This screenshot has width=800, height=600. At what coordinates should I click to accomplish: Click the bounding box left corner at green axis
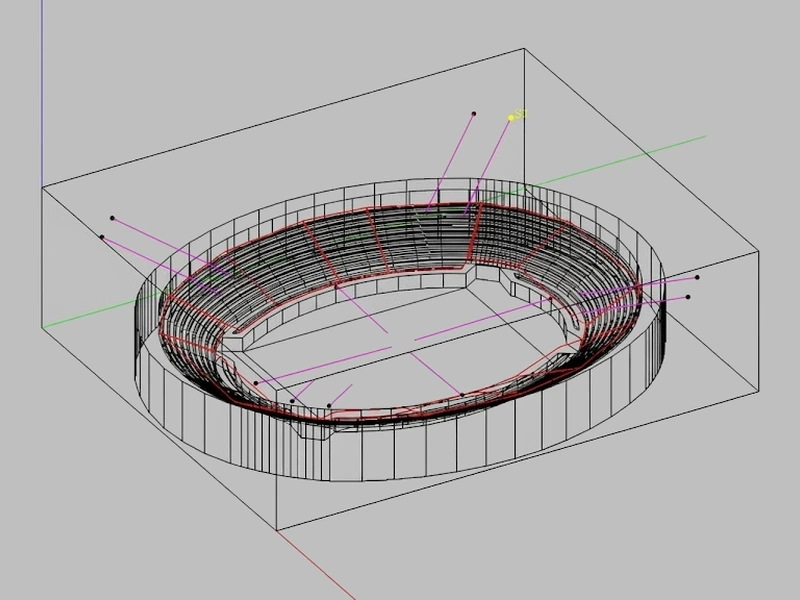click(42, 327)
